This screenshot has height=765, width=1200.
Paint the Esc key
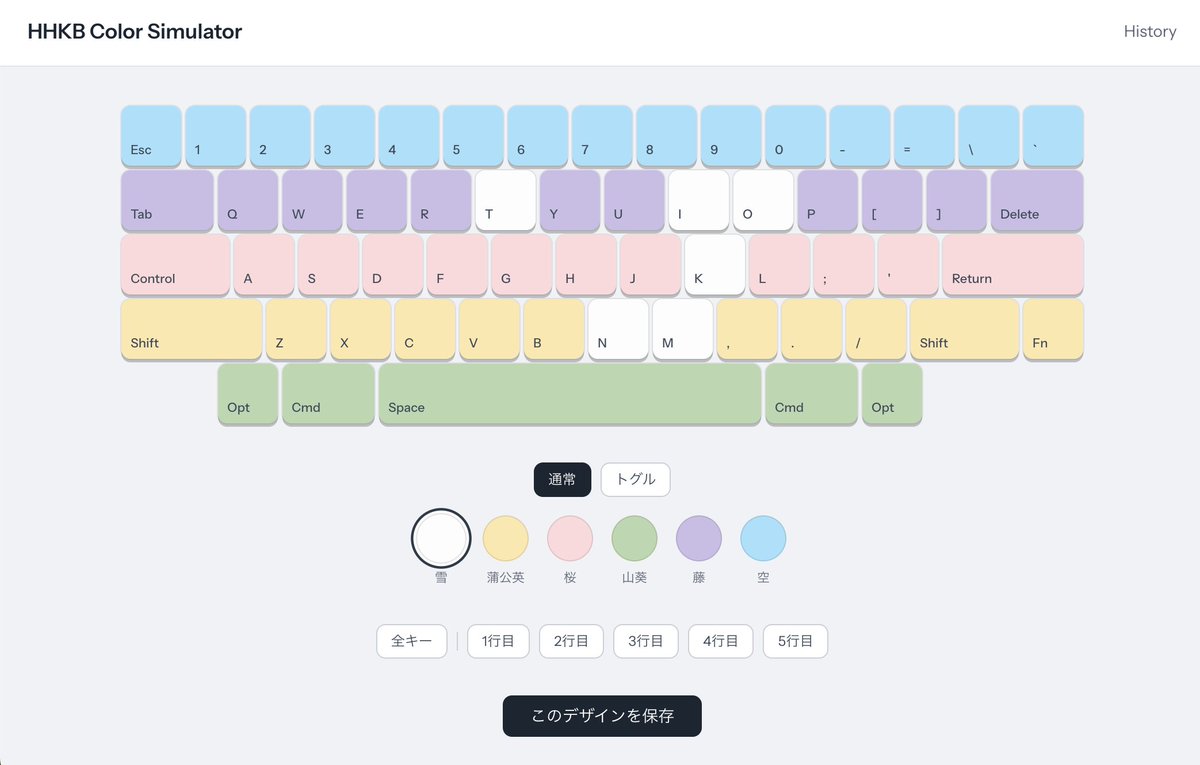tap(151, 136)
